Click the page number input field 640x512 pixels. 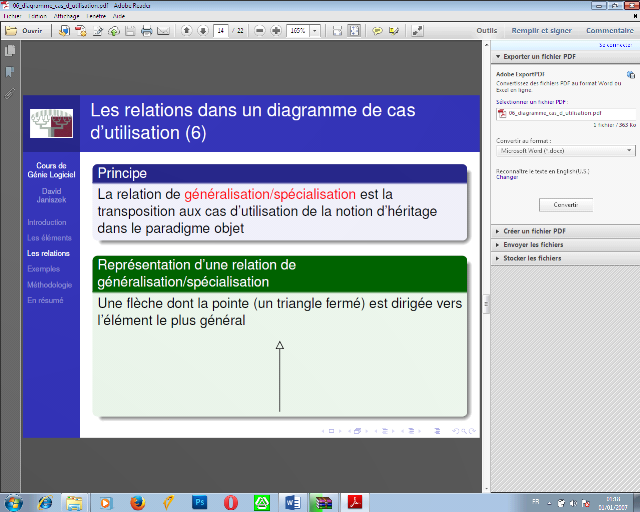click(x=220, y=31)
